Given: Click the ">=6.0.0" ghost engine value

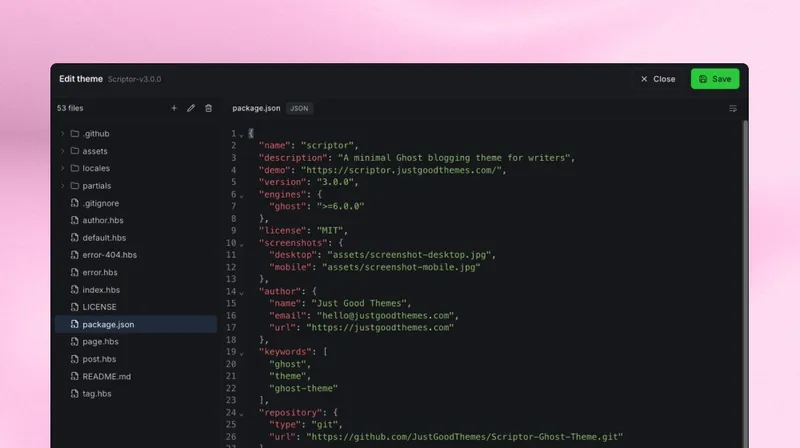Looking at the screenshot, I should pyautogui.click(x=340, y=206).
